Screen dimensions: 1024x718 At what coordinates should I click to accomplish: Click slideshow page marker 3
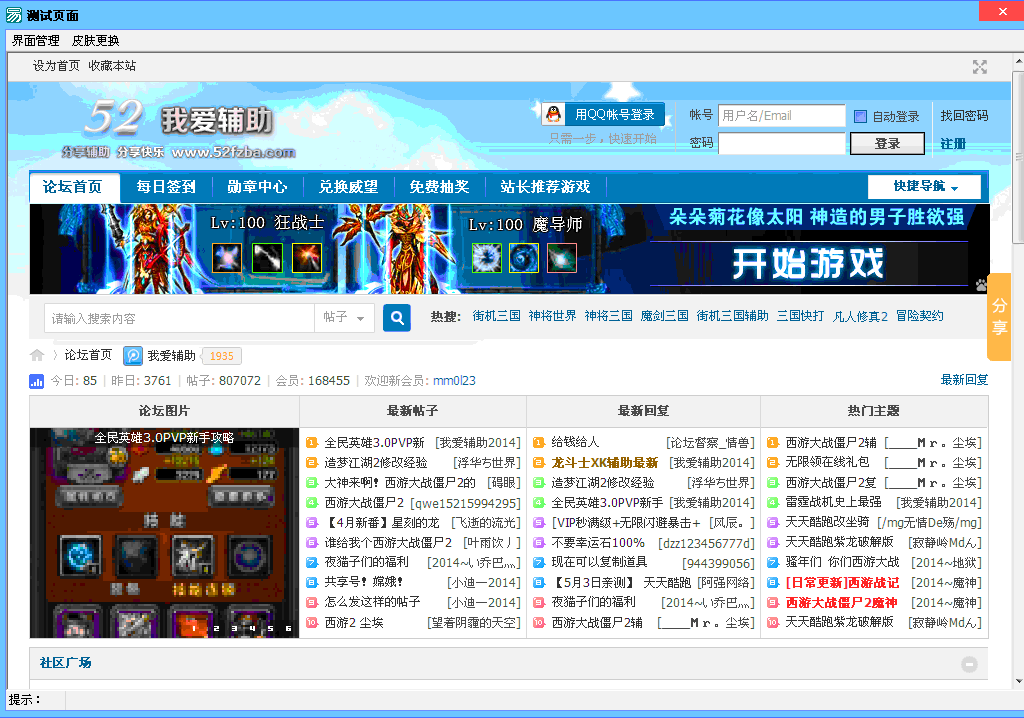(x=234, y=628)
